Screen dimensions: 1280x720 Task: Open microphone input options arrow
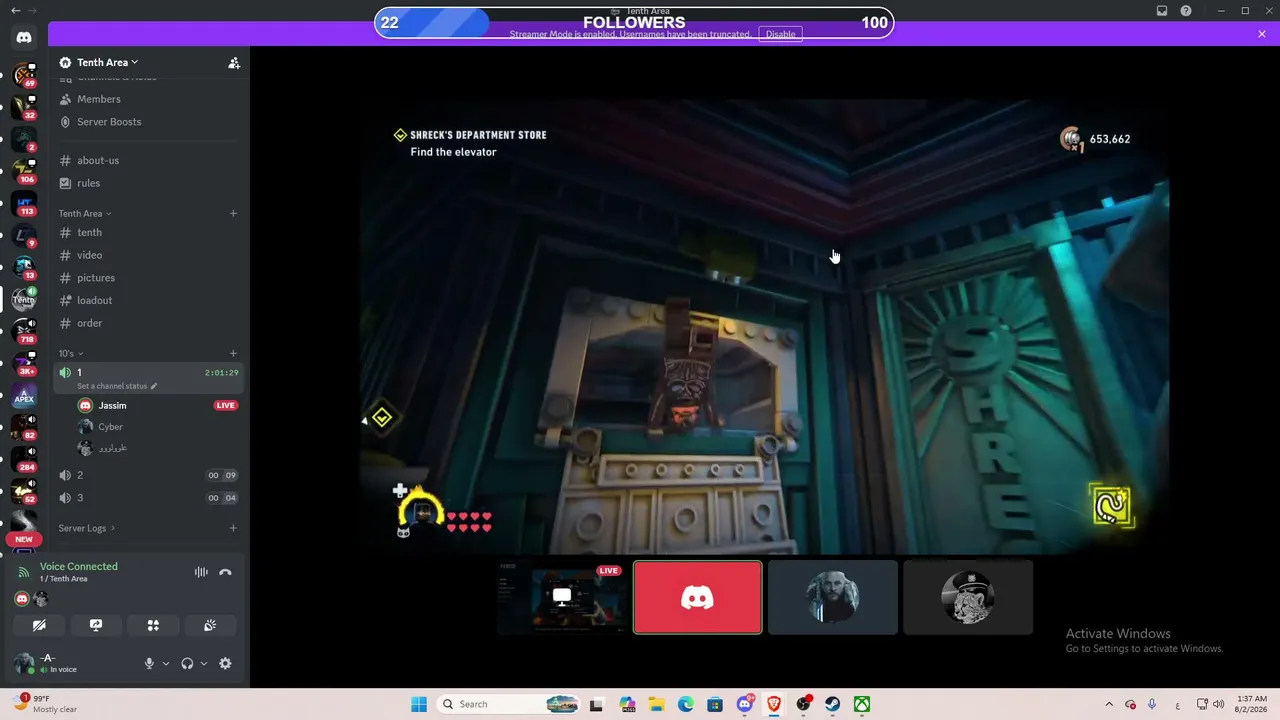pyautogui.click(x=166, y=663)
